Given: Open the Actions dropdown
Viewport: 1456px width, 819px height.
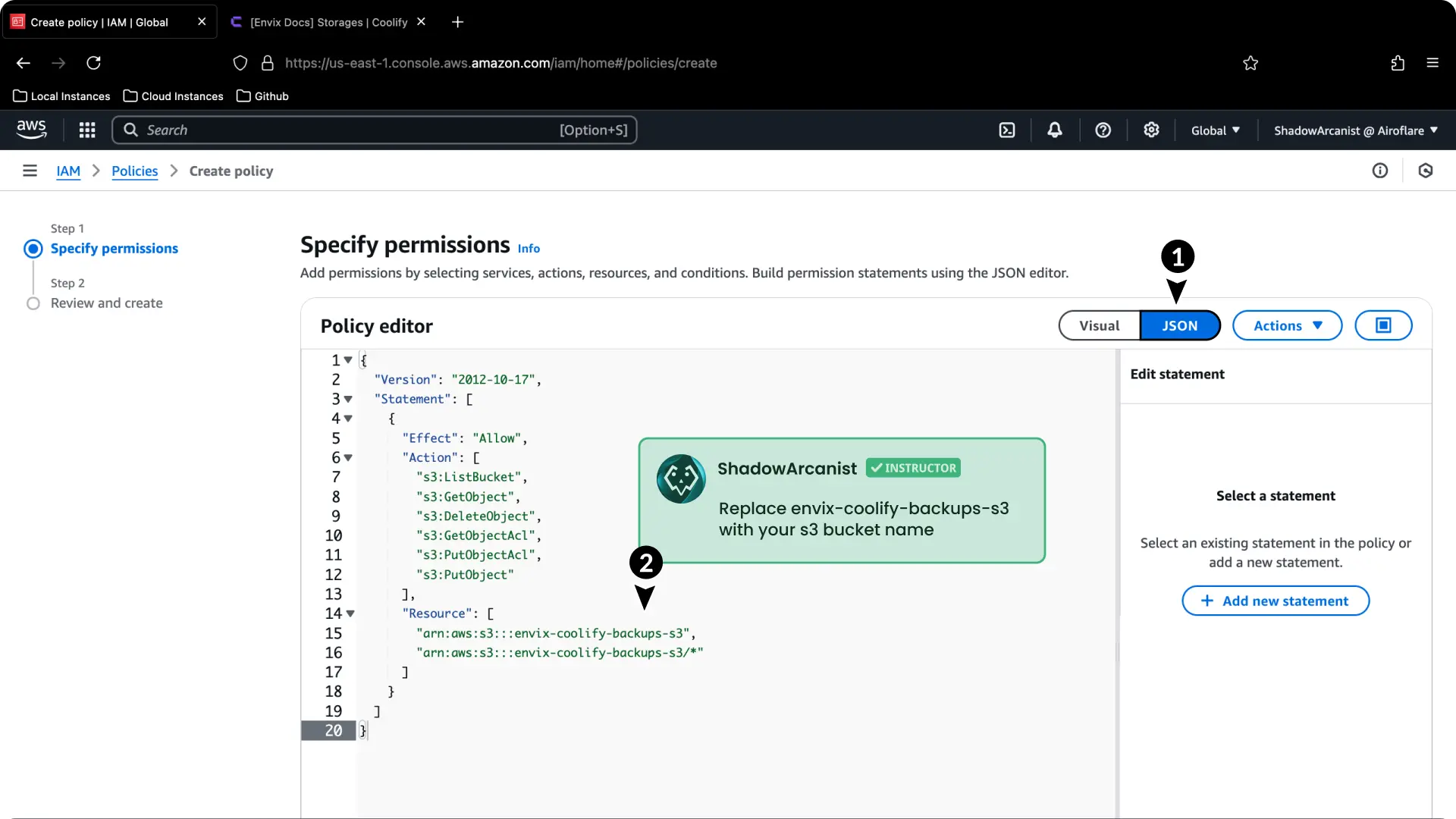Looking at the screenshot, I should [x=1287, y=325].
